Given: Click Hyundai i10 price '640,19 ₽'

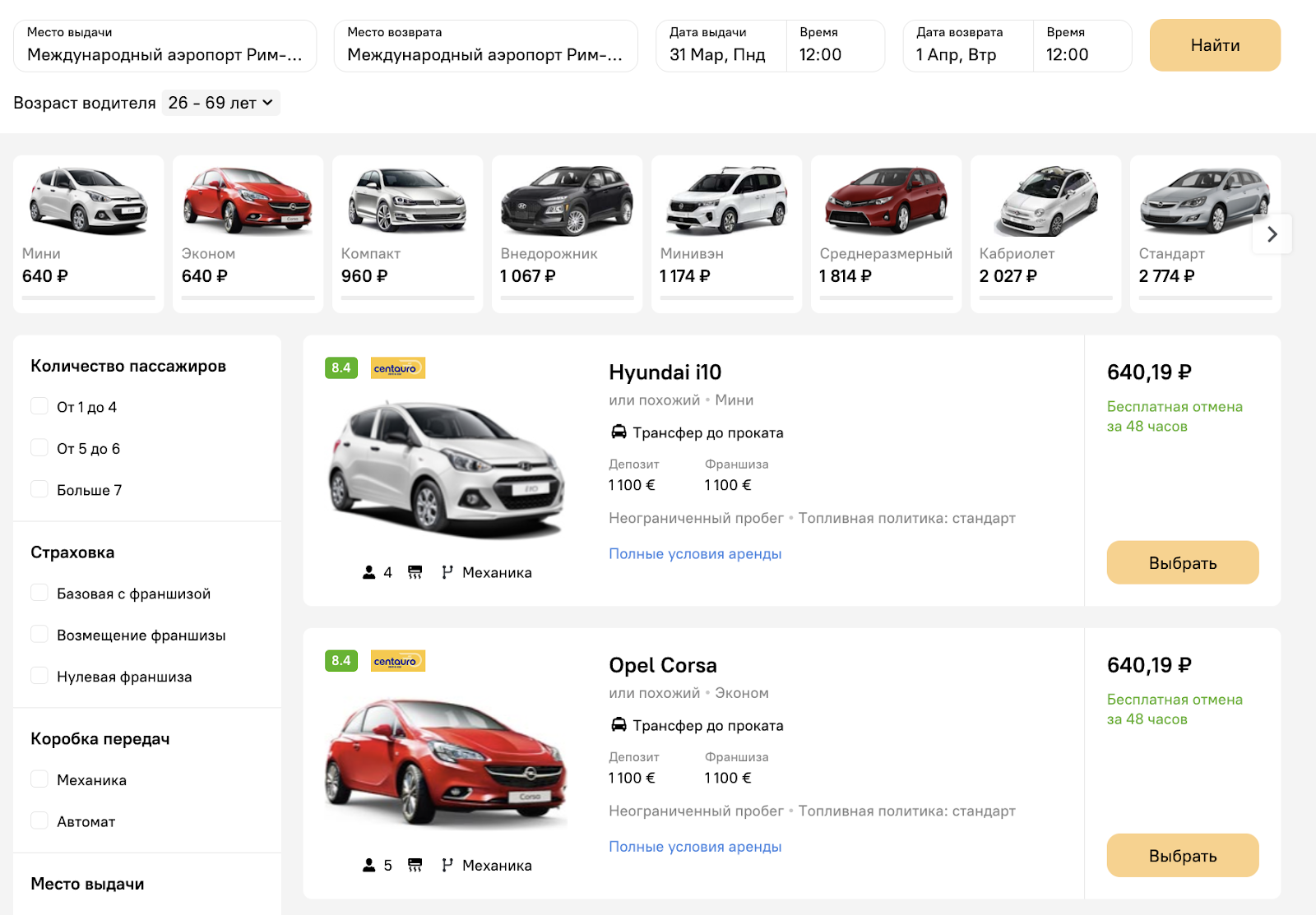Looking at the screenshot, I should [1149, 372].
